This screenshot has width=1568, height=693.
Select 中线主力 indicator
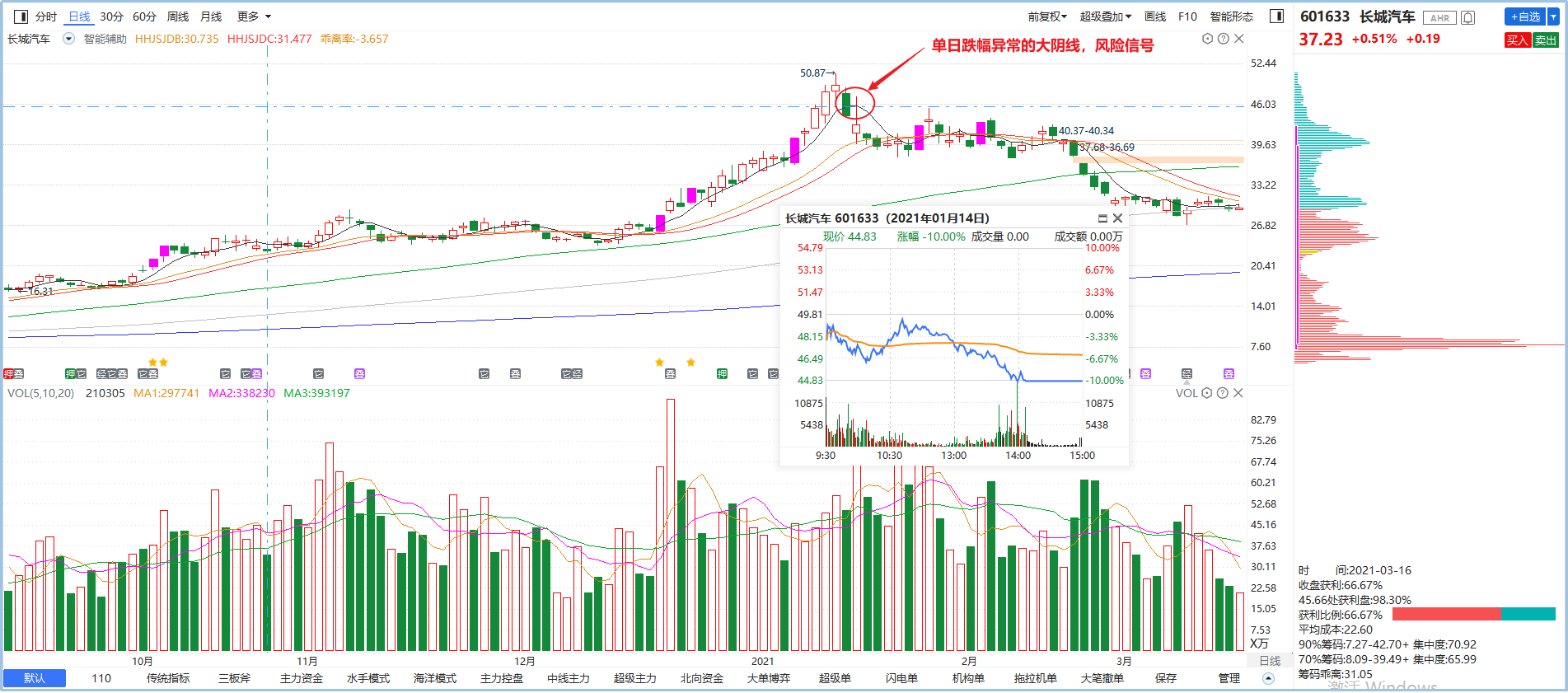(x=569, y=678)
